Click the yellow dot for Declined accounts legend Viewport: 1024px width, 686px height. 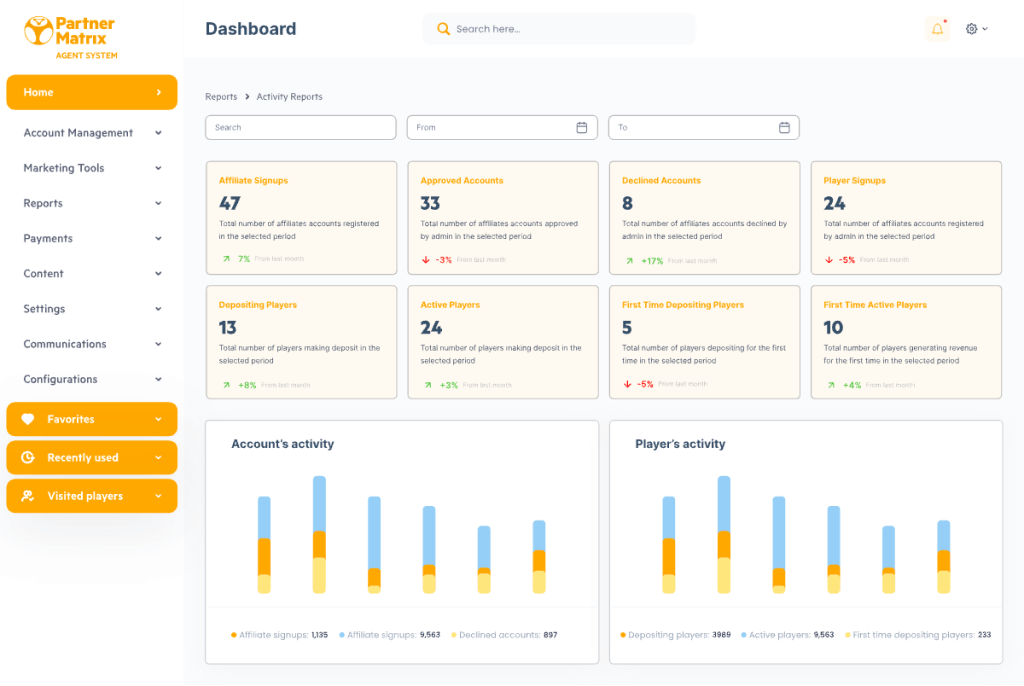[x=453, y=635]
